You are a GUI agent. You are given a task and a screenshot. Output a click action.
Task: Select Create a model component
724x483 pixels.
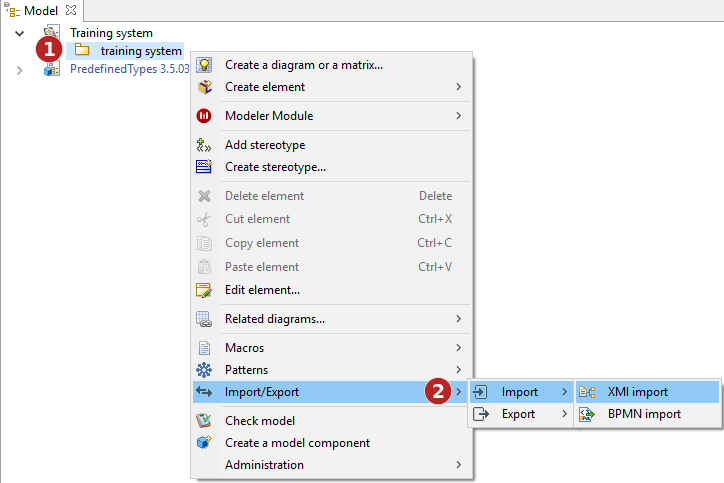click(297, 443)
